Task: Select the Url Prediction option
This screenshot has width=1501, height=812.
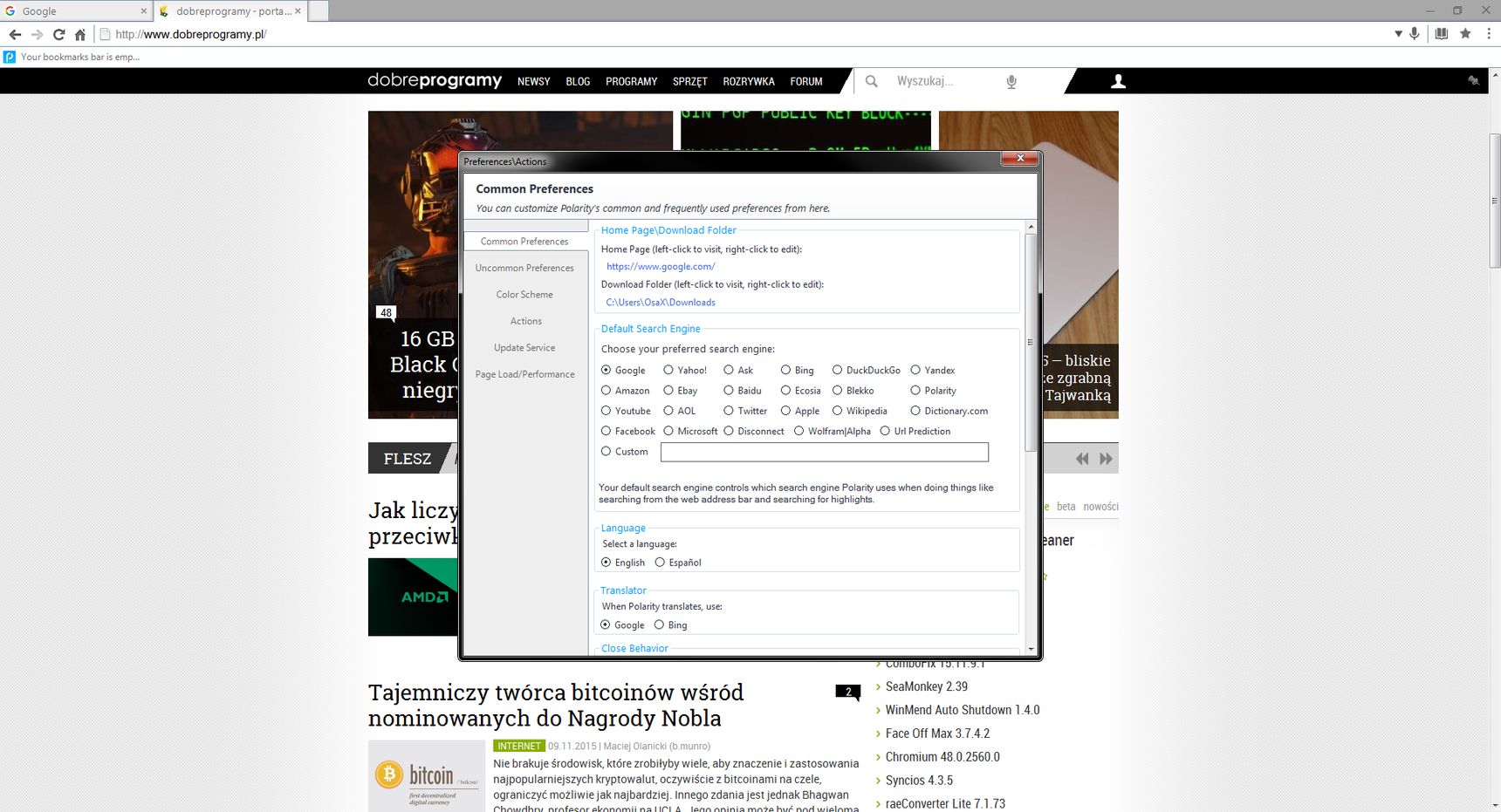Action: pos(915,431)
